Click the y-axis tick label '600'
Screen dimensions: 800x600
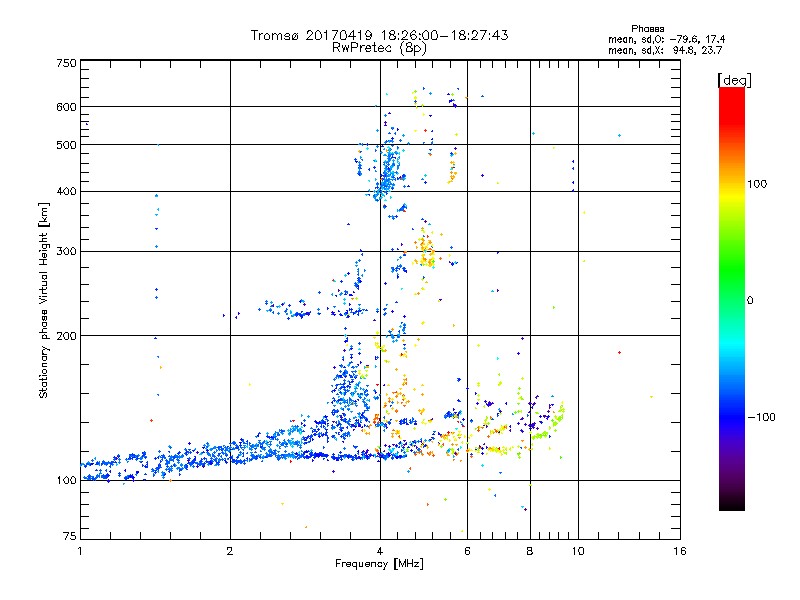tap(66, 107)
